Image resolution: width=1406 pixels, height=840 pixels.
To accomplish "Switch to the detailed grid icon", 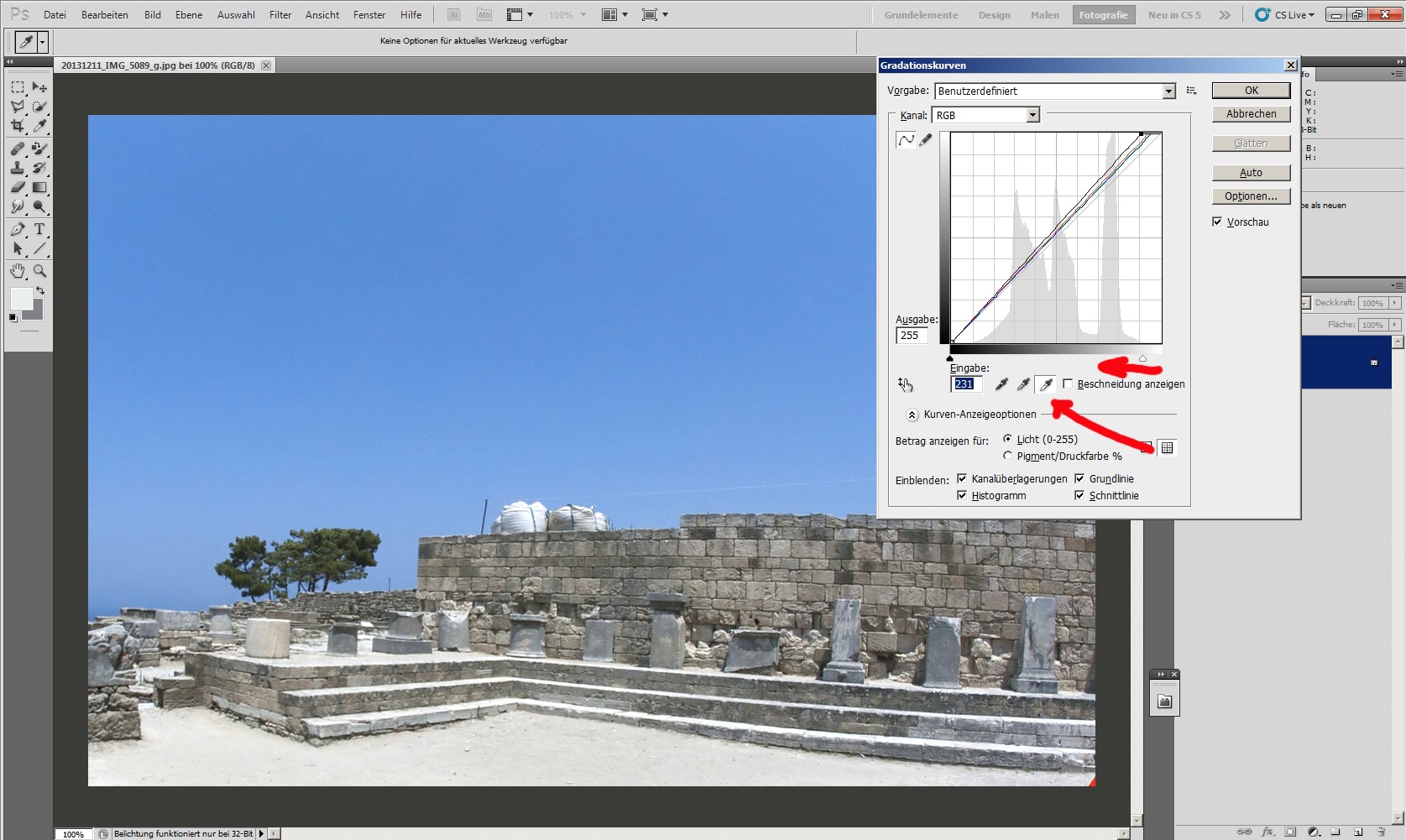I will (x=1167, y=448).
